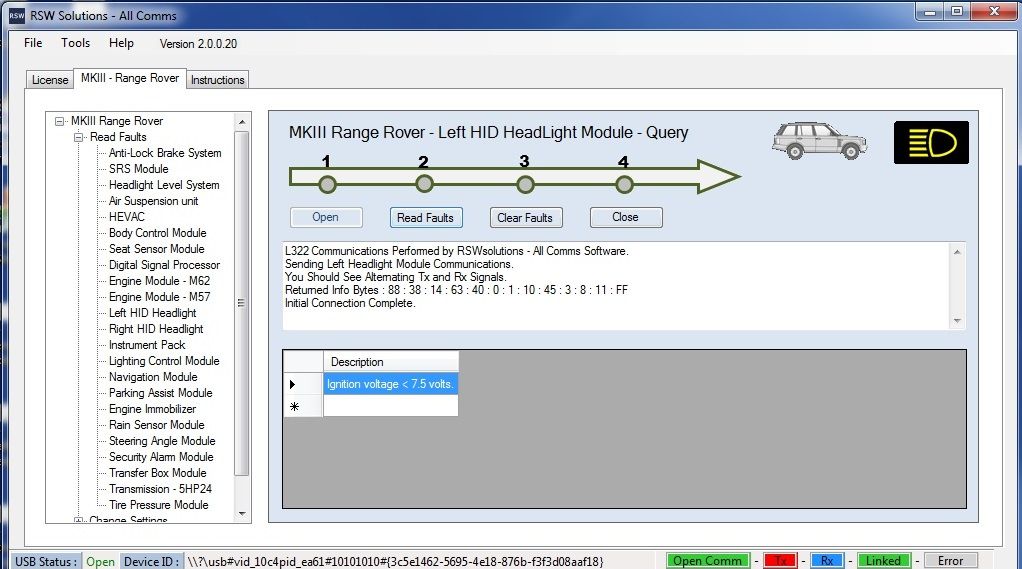Select Digital Signal Processor in tree

[164, 265]
